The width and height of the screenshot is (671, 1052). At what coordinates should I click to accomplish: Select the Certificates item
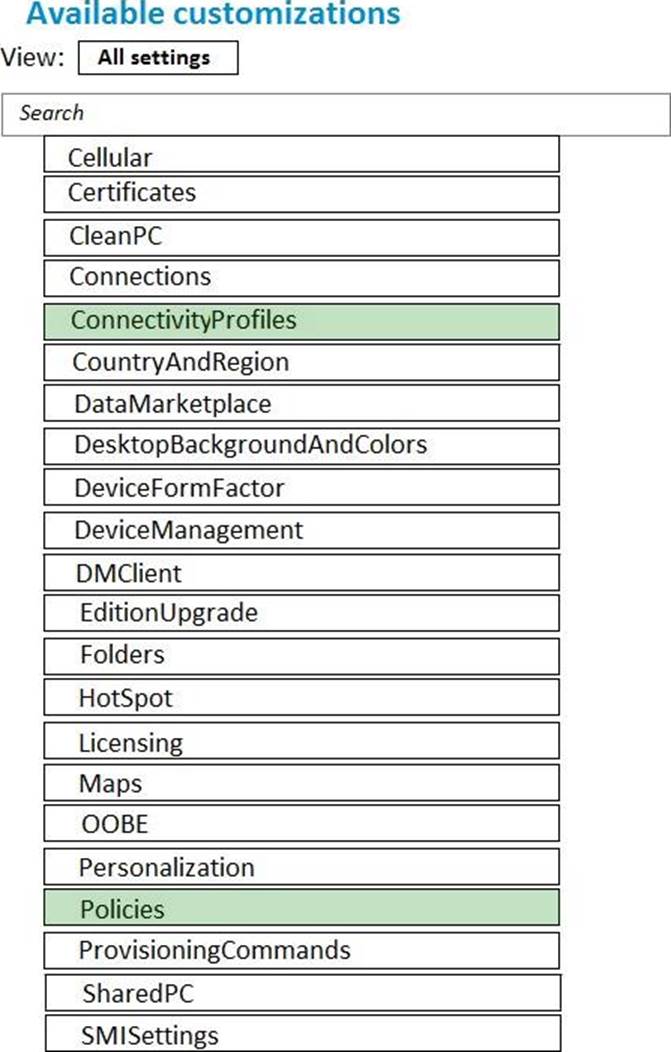tap(301, 193)
